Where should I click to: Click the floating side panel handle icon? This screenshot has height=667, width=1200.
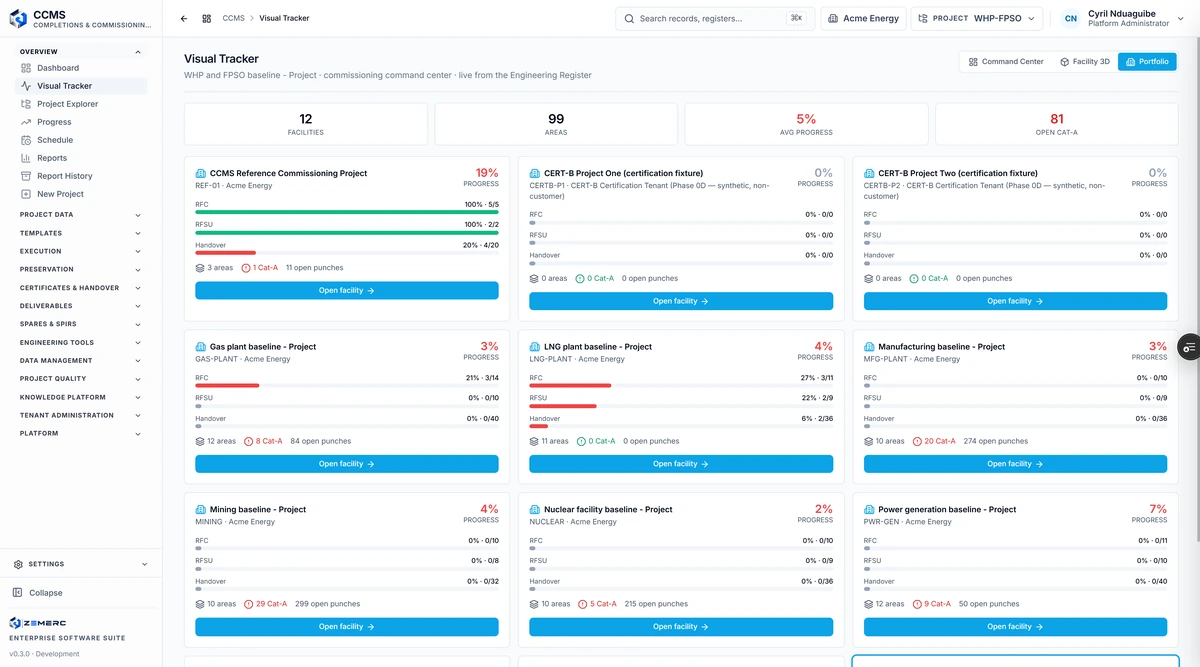[x=1189, y=347]
